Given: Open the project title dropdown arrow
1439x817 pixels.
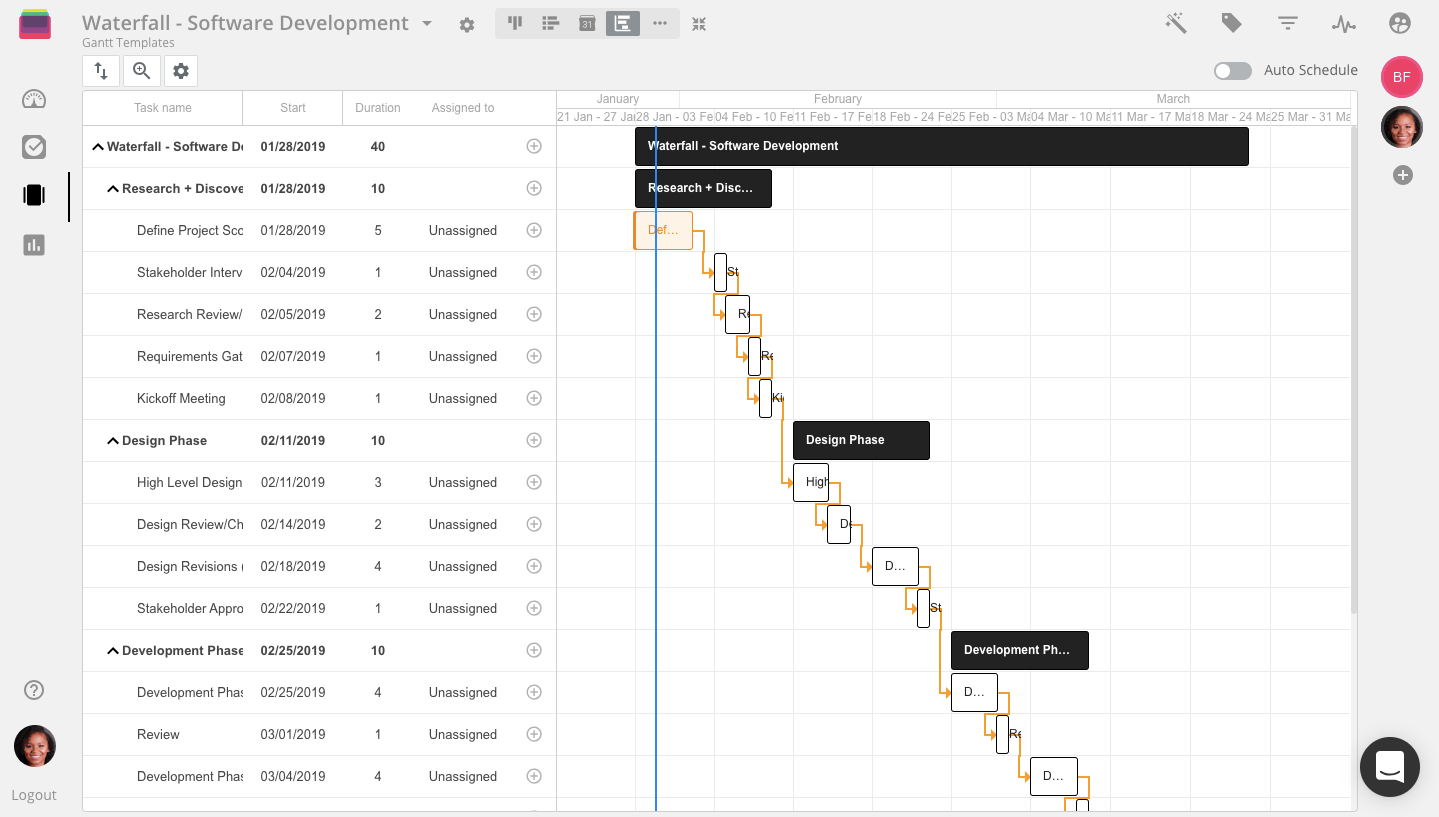Looking at the screenshot, I should click(427, 24).
